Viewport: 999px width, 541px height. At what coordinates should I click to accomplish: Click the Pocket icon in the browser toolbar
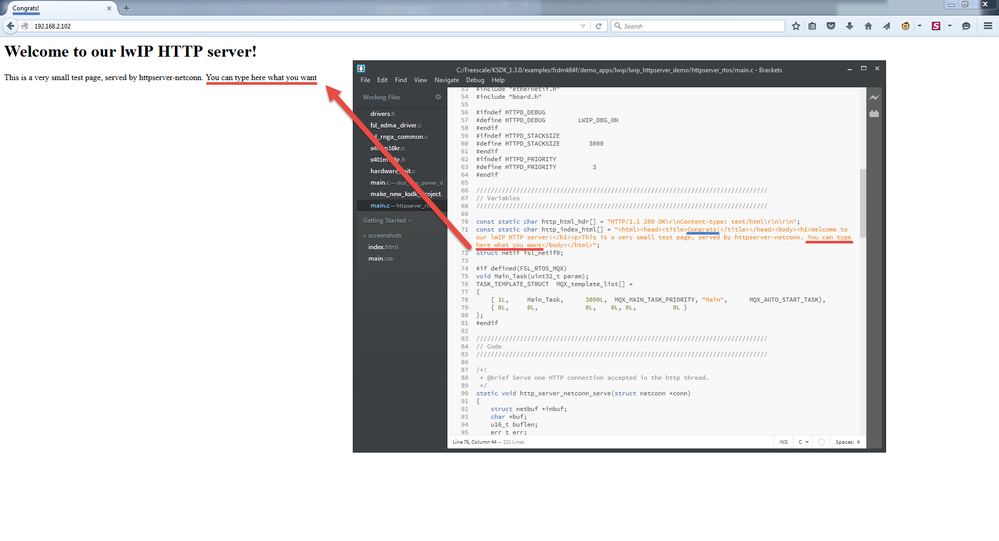(831, 26)
